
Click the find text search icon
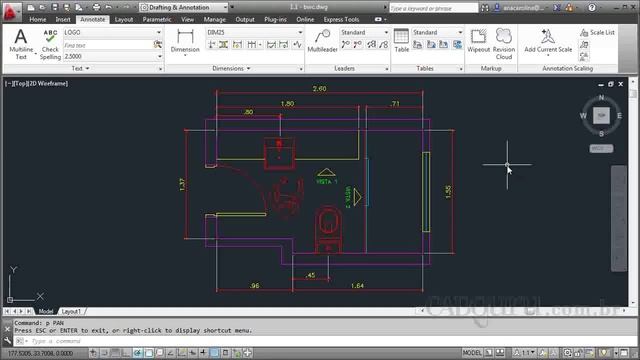click(x=158, y=44)
